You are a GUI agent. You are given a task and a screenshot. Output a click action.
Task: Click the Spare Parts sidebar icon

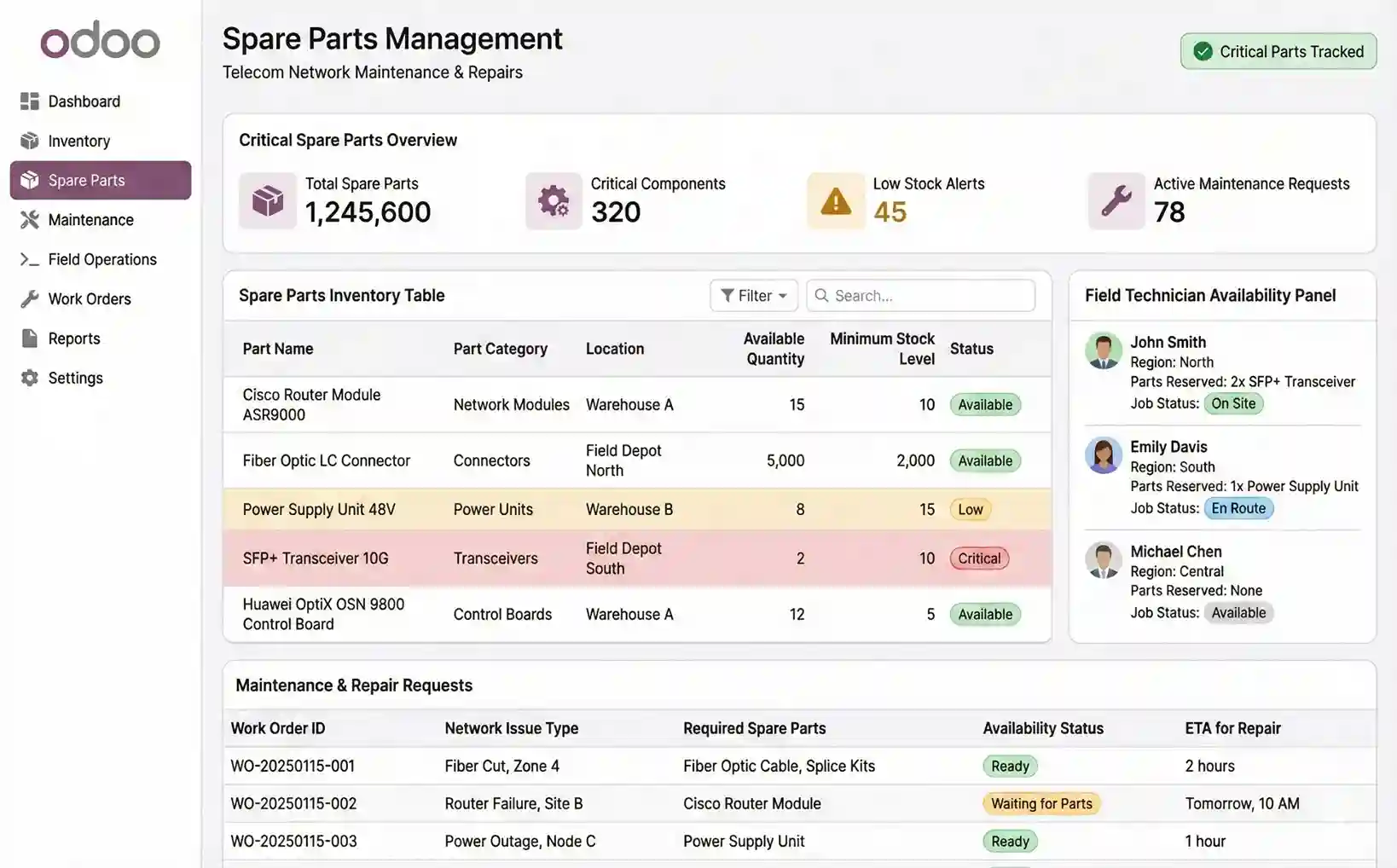coord(28,180)
